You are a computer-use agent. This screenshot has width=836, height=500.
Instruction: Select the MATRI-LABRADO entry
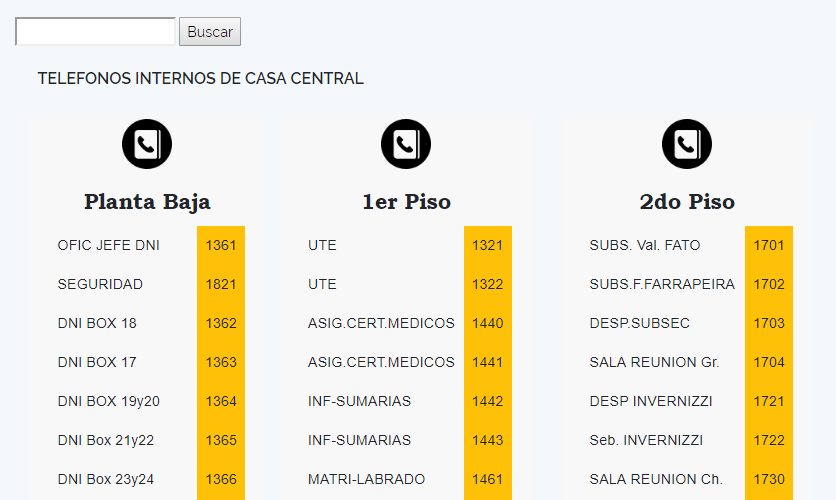click(x=366, y=479)
